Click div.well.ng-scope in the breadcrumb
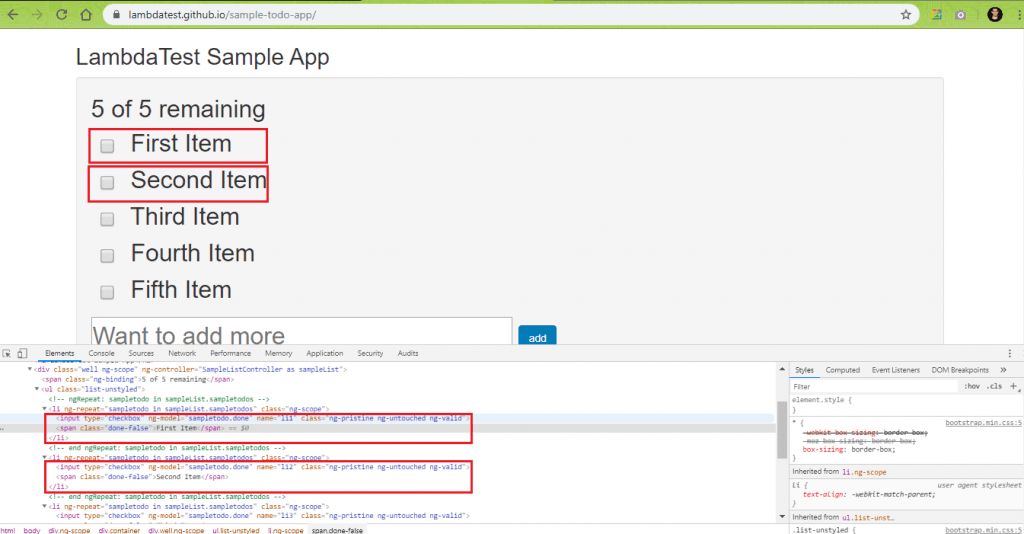Viewport: 1024px width, 534px height. 176,530
